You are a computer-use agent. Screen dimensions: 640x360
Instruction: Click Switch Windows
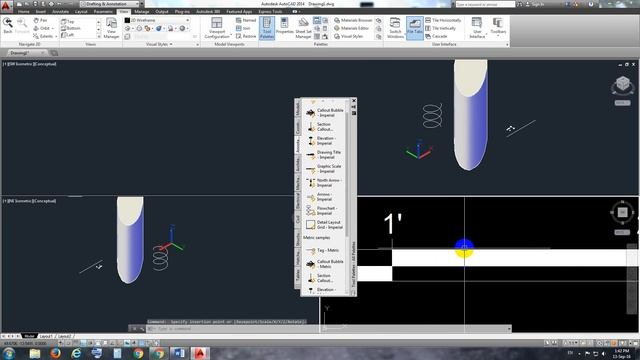click(x=395, y=28)
